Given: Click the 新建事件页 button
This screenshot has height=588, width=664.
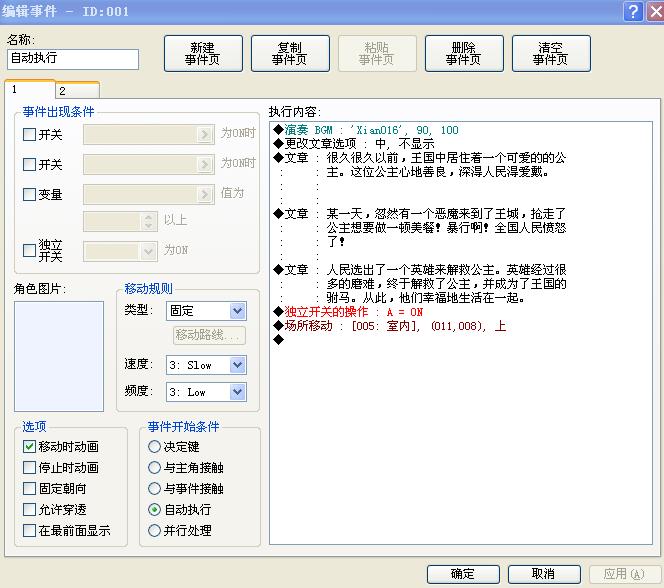Looking at the screenshot, I should click(x=203, y=53).
